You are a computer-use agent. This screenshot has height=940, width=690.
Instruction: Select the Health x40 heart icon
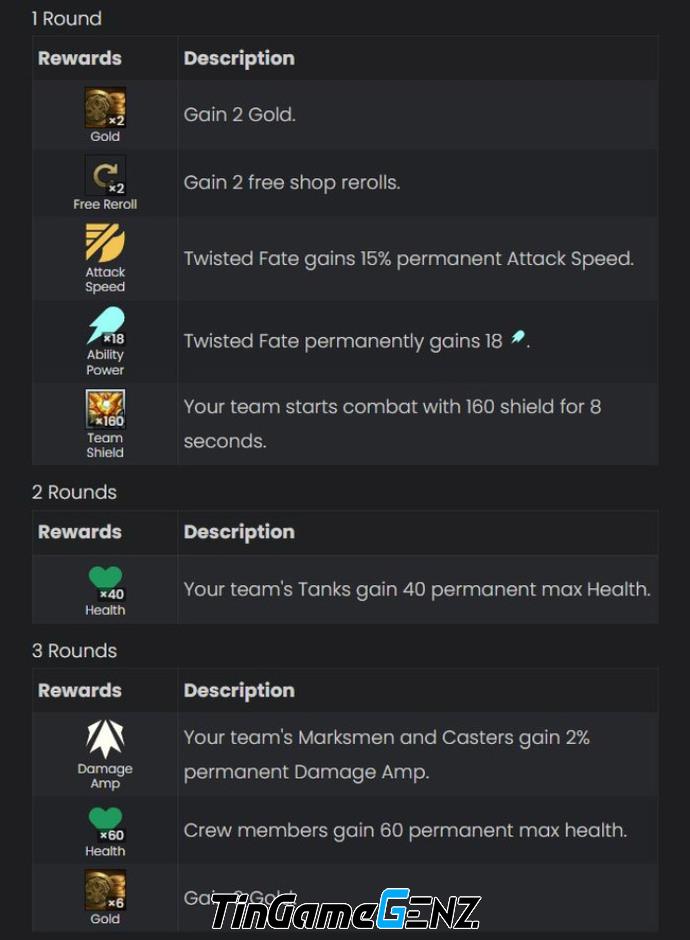point(106,583)
